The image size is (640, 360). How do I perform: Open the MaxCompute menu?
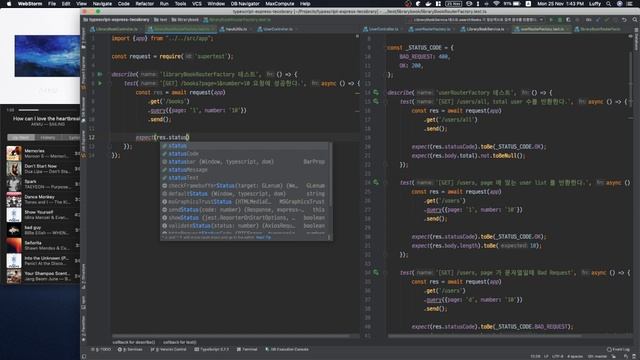[280, 4]
